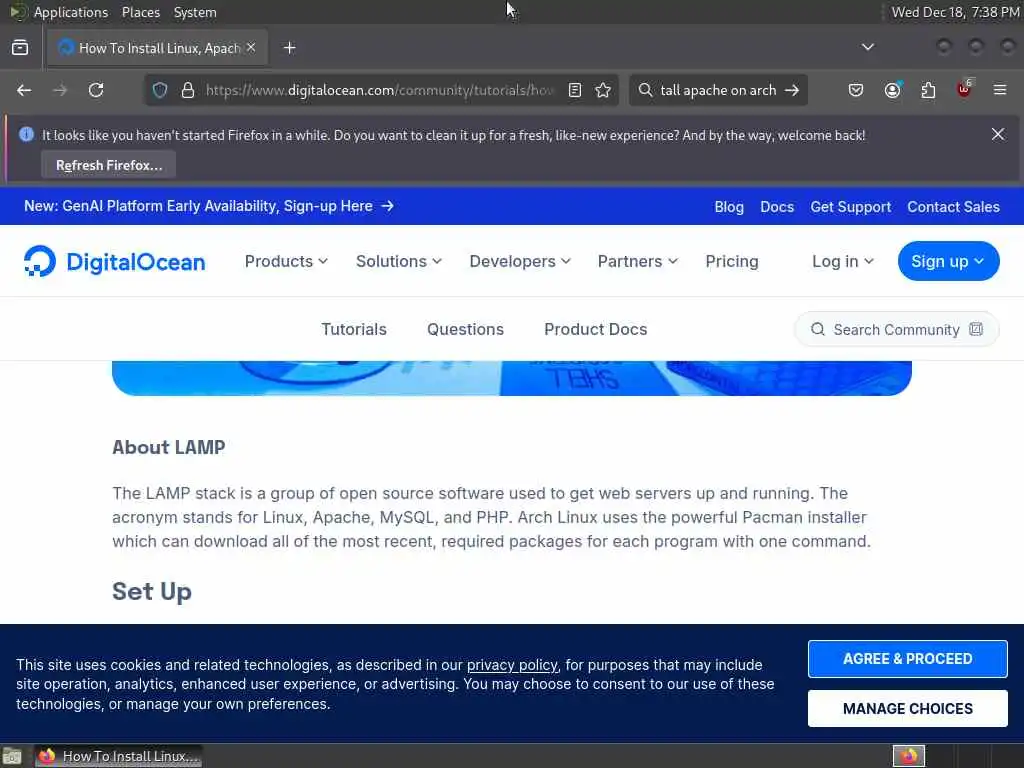The image size is (1024, 768).
Task: Click MANAGE CHOICES cookie button
Action: click(908, 709)
